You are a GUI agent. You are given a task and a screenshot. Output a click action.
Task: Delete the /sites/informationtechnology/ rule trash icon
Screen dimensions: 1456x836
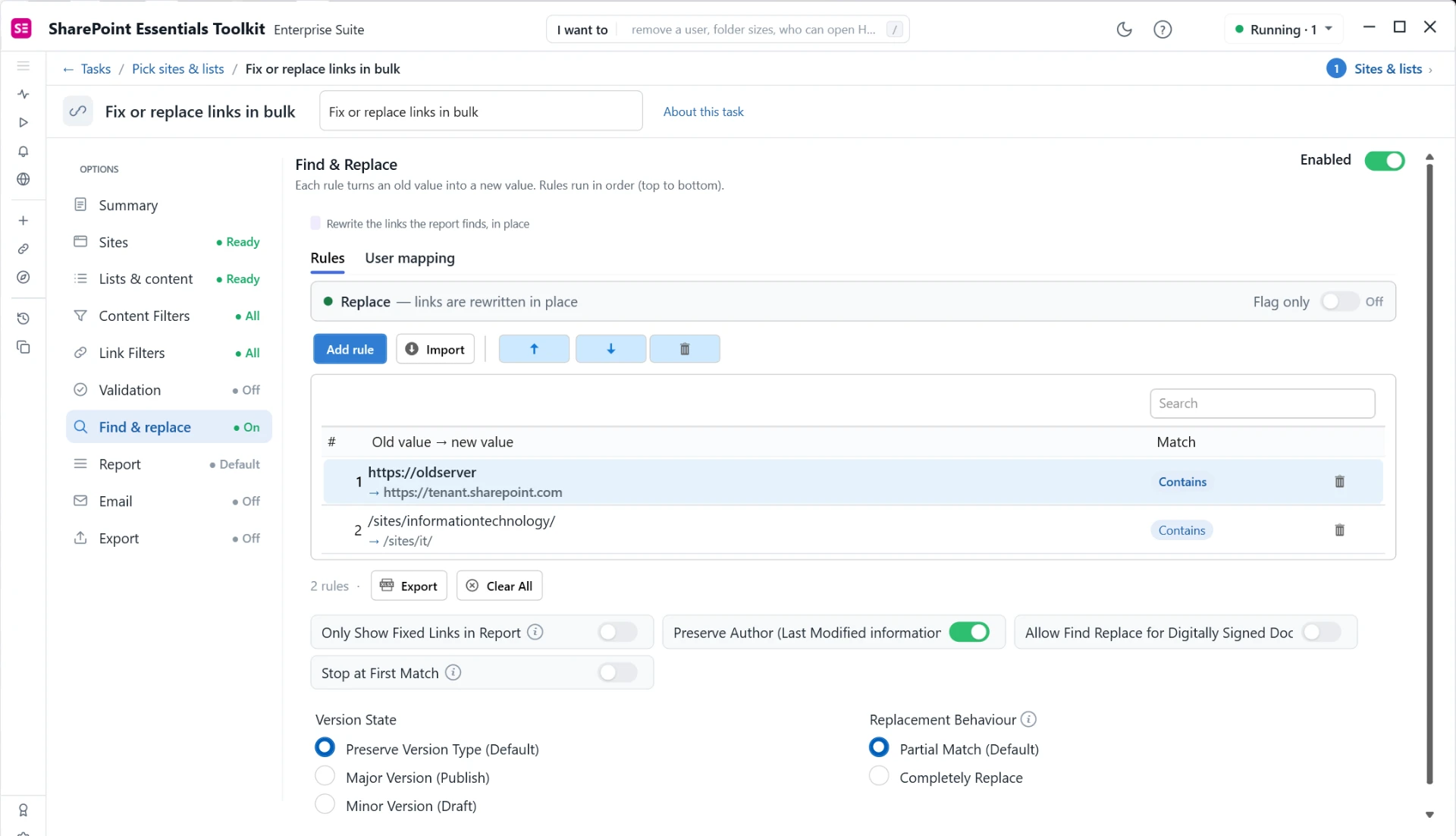click(1339, 530)
